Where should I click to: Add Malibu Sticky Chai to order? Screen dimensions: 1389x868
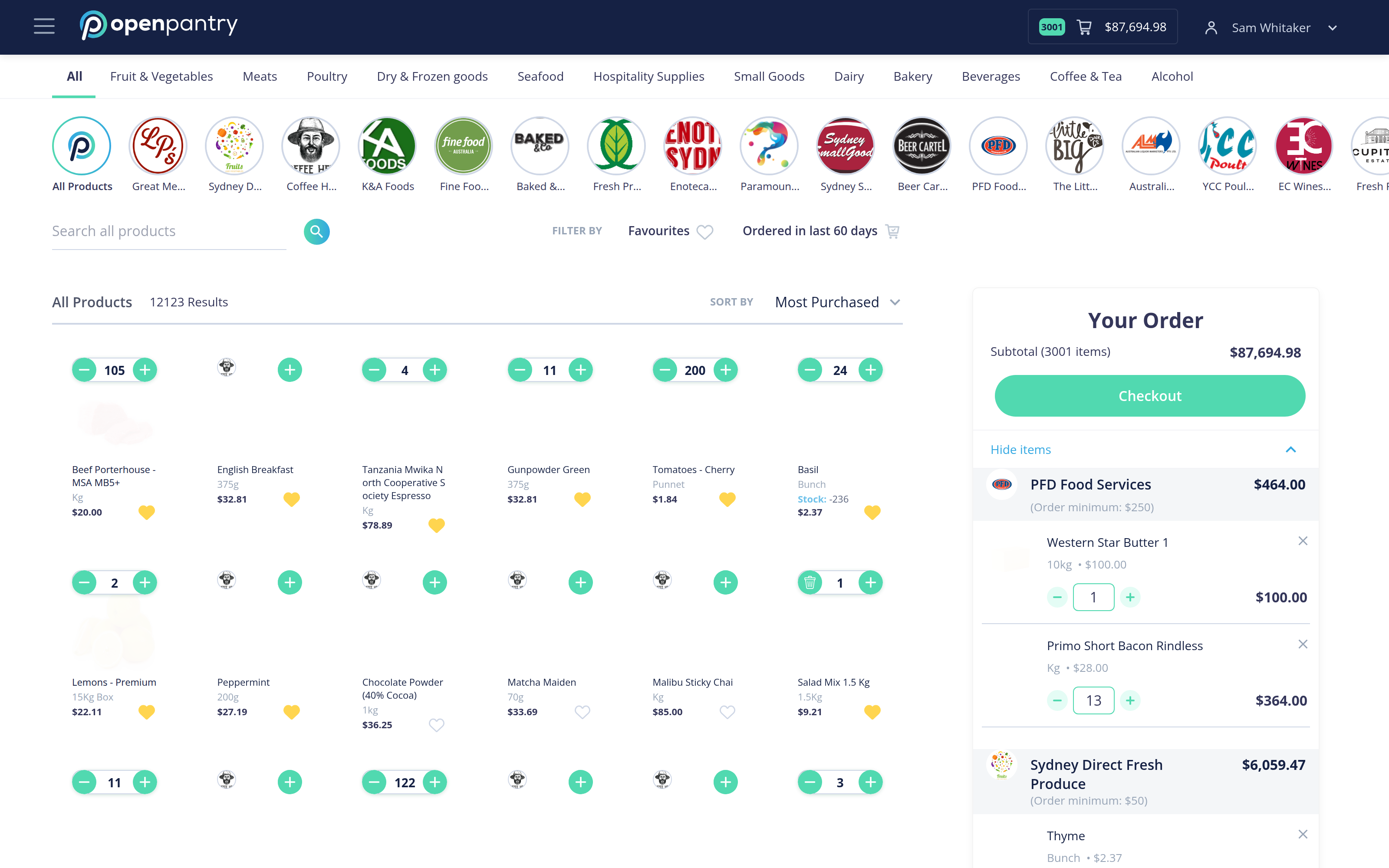point(725,583)
